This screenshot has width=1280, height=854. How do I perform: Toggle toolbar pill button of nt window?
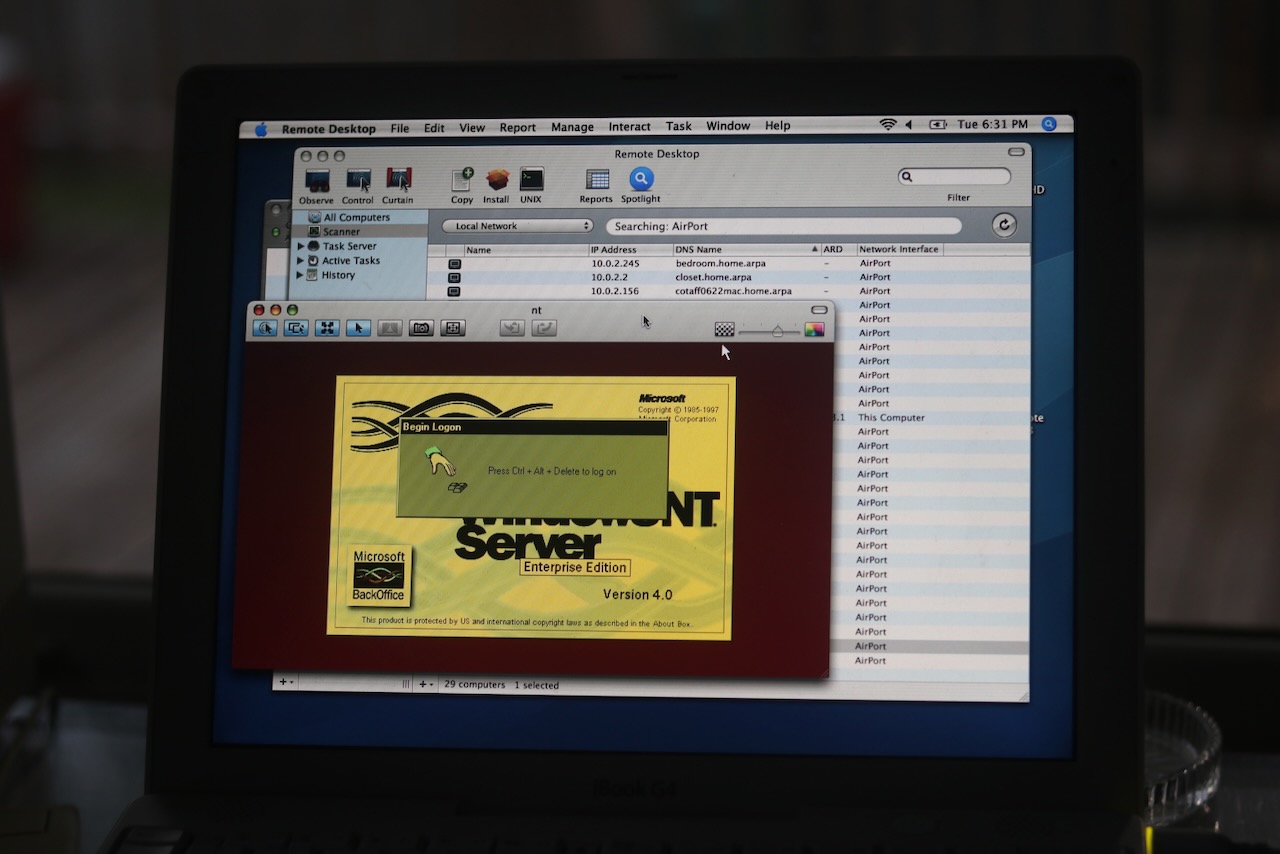point(820,310)
